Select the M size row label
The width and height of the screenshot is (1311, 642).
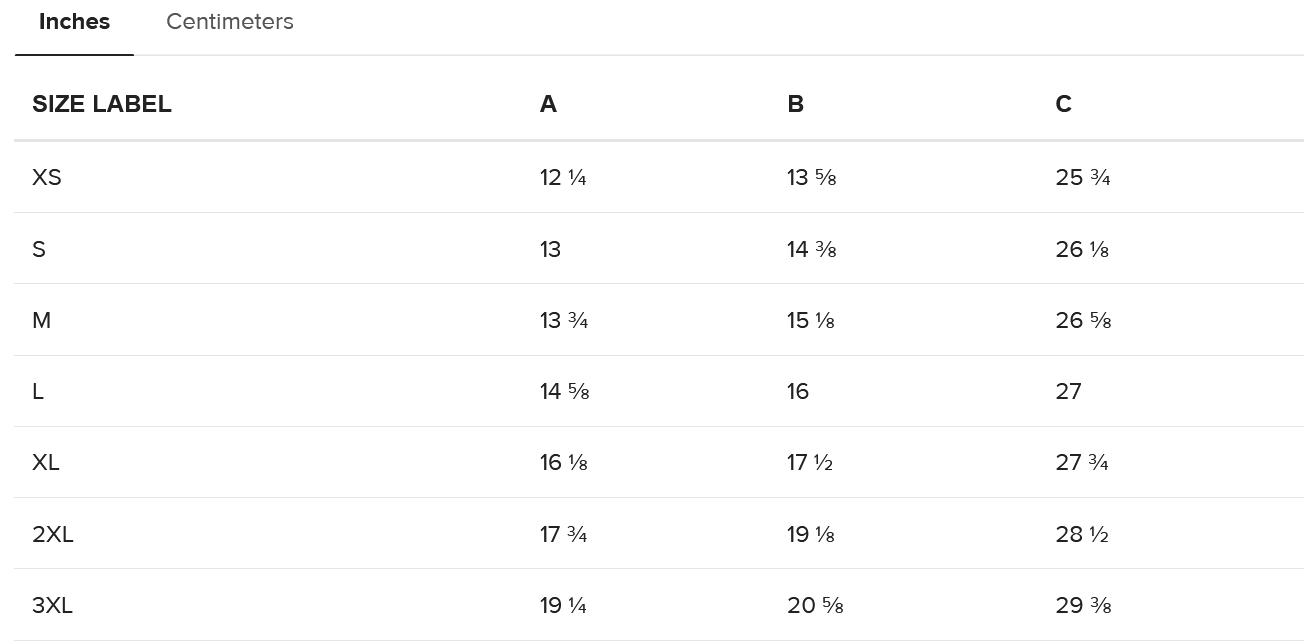(x=42, y=320)
